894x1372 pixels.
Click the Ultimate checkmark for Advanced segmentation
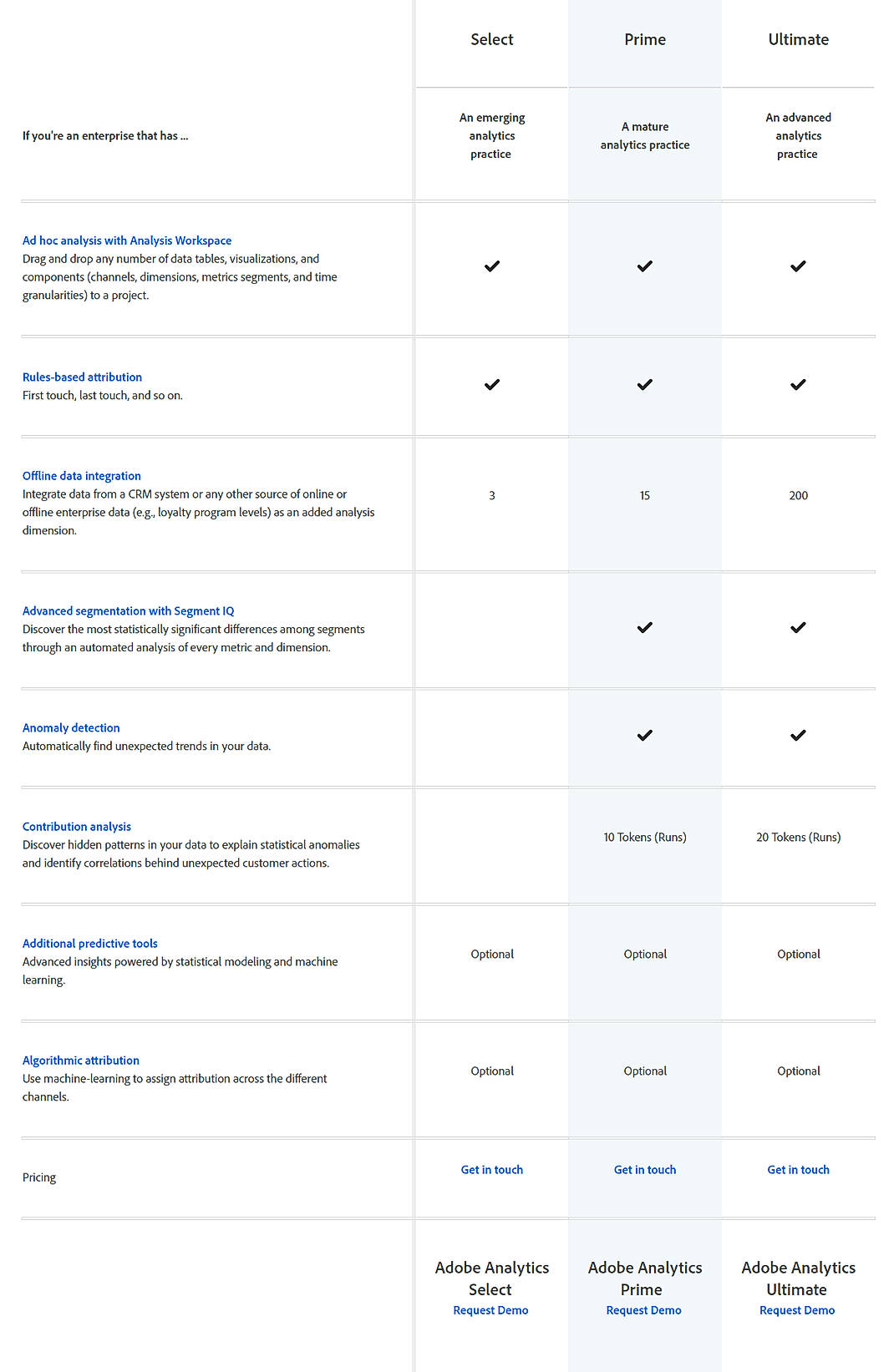click(798, 627)
